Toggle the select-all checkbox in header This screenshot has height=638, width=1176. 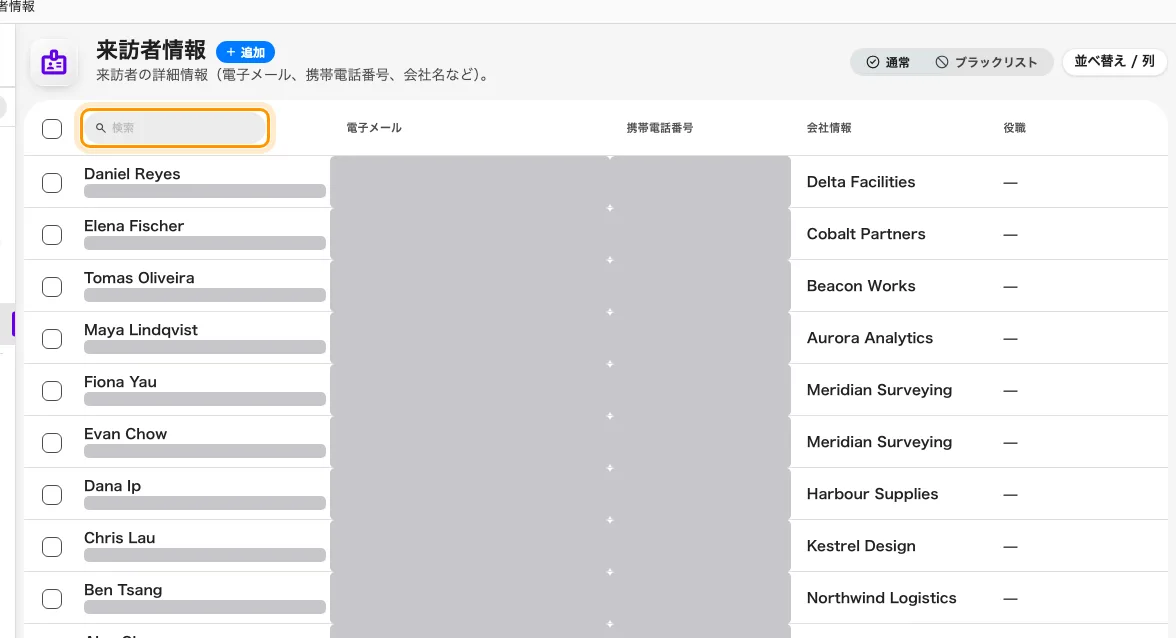click(x=52, y=129)
